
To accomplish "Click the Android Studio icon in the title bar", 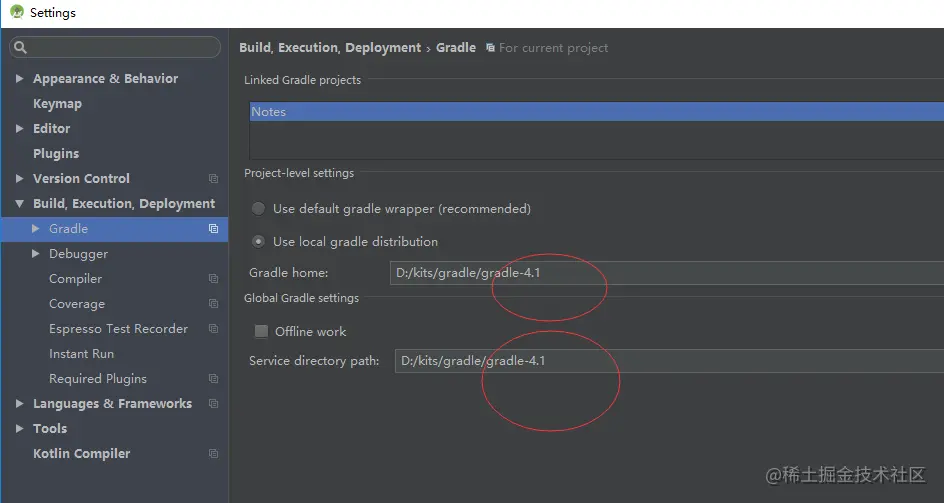I will click(x=17, y=11).
